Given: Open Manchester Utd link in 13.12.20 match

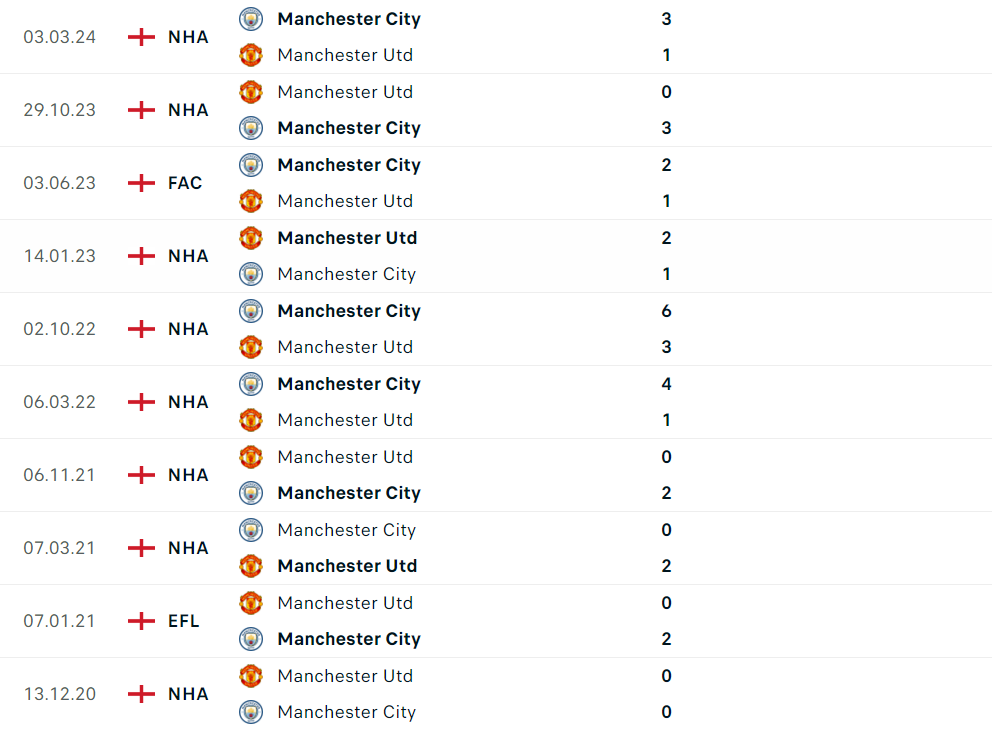Looking at the screenshot, I should pyautogui.click(x=345, y=676).
